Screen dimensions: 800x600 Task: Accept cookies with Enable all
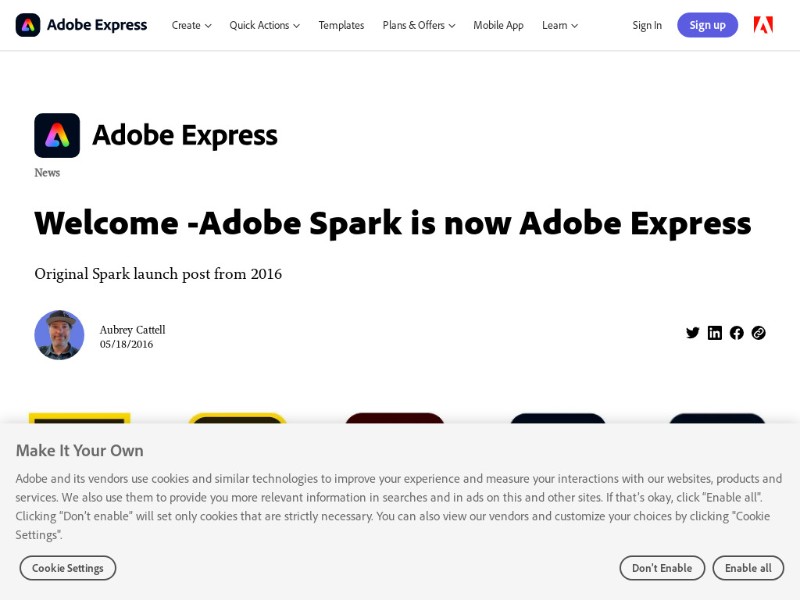click(x=748, y=568)
